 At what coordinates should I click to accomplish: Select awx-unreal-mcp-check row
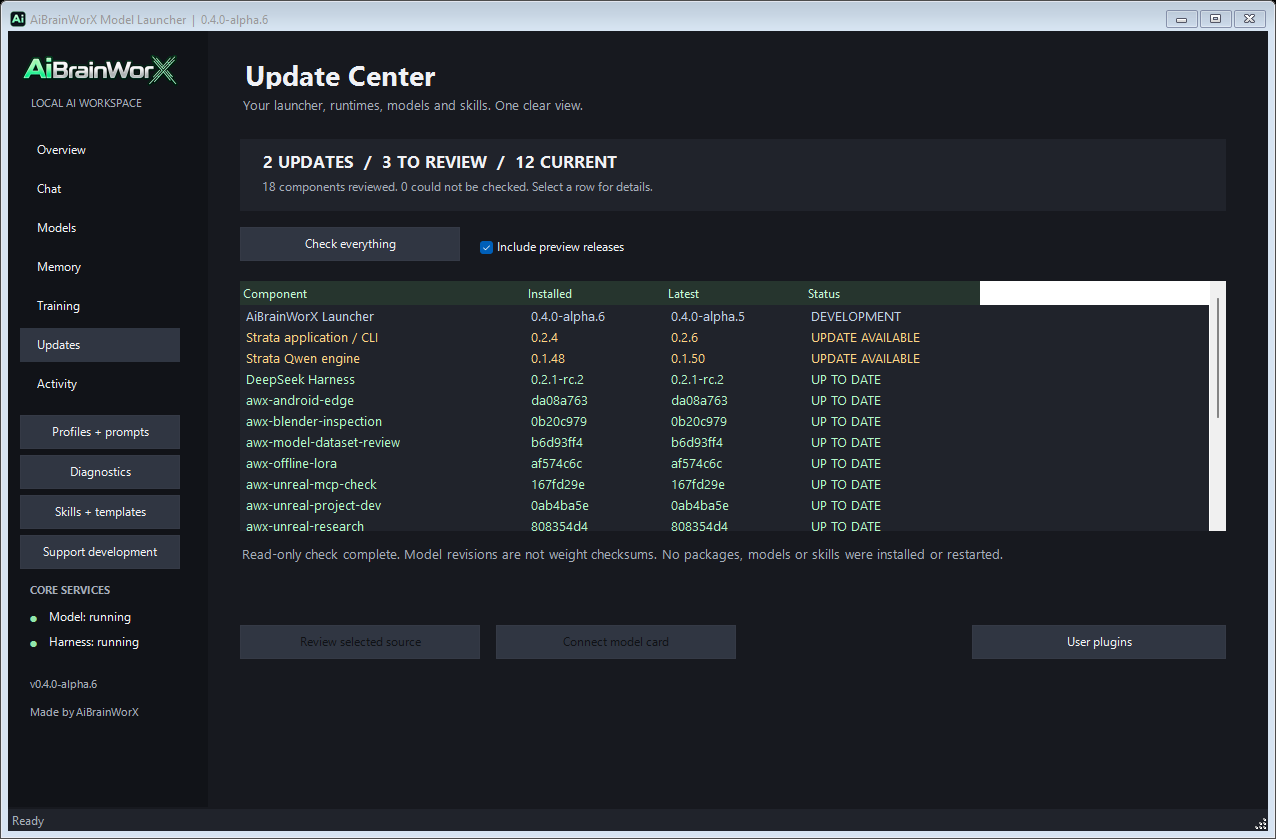click(725, 485)
